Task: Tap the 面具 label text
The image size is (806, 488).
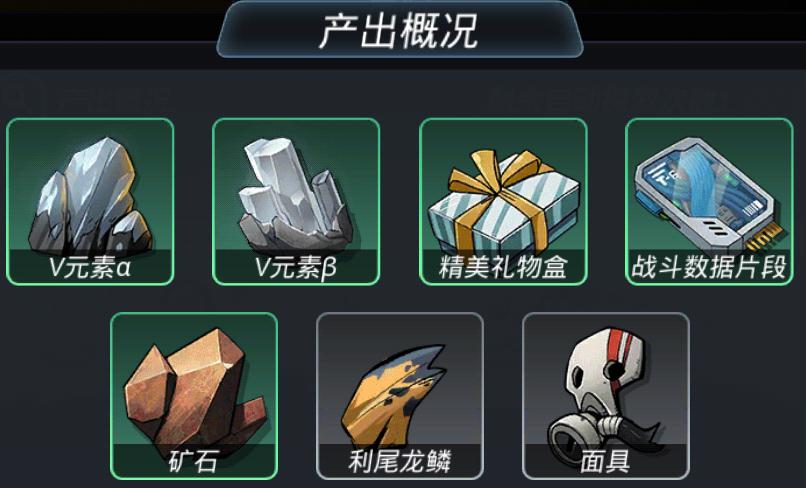Action: tap(605, 461)
